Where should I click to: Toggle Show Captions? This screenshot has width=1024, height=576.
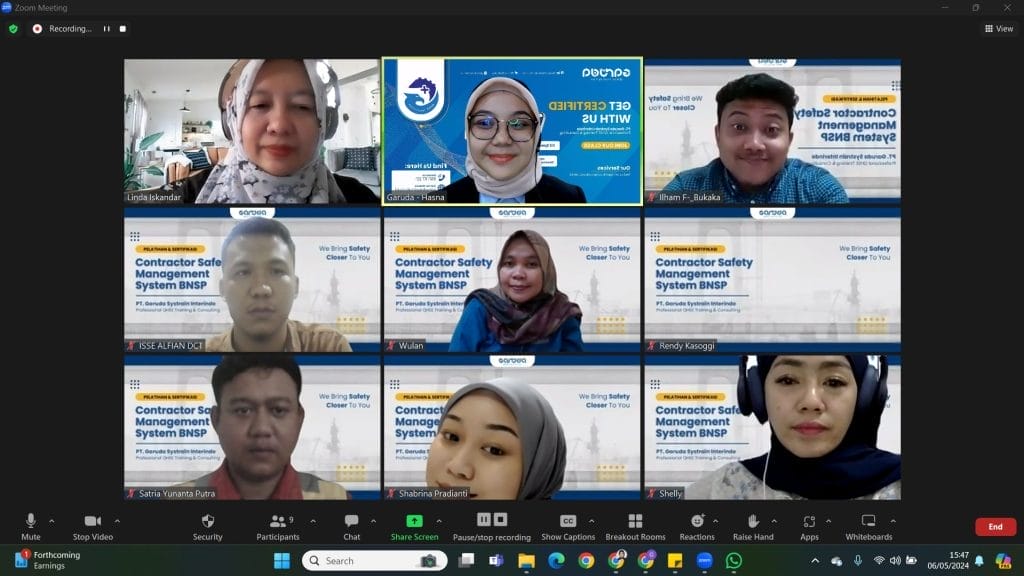pyautogui.click(x=568, y=526)
